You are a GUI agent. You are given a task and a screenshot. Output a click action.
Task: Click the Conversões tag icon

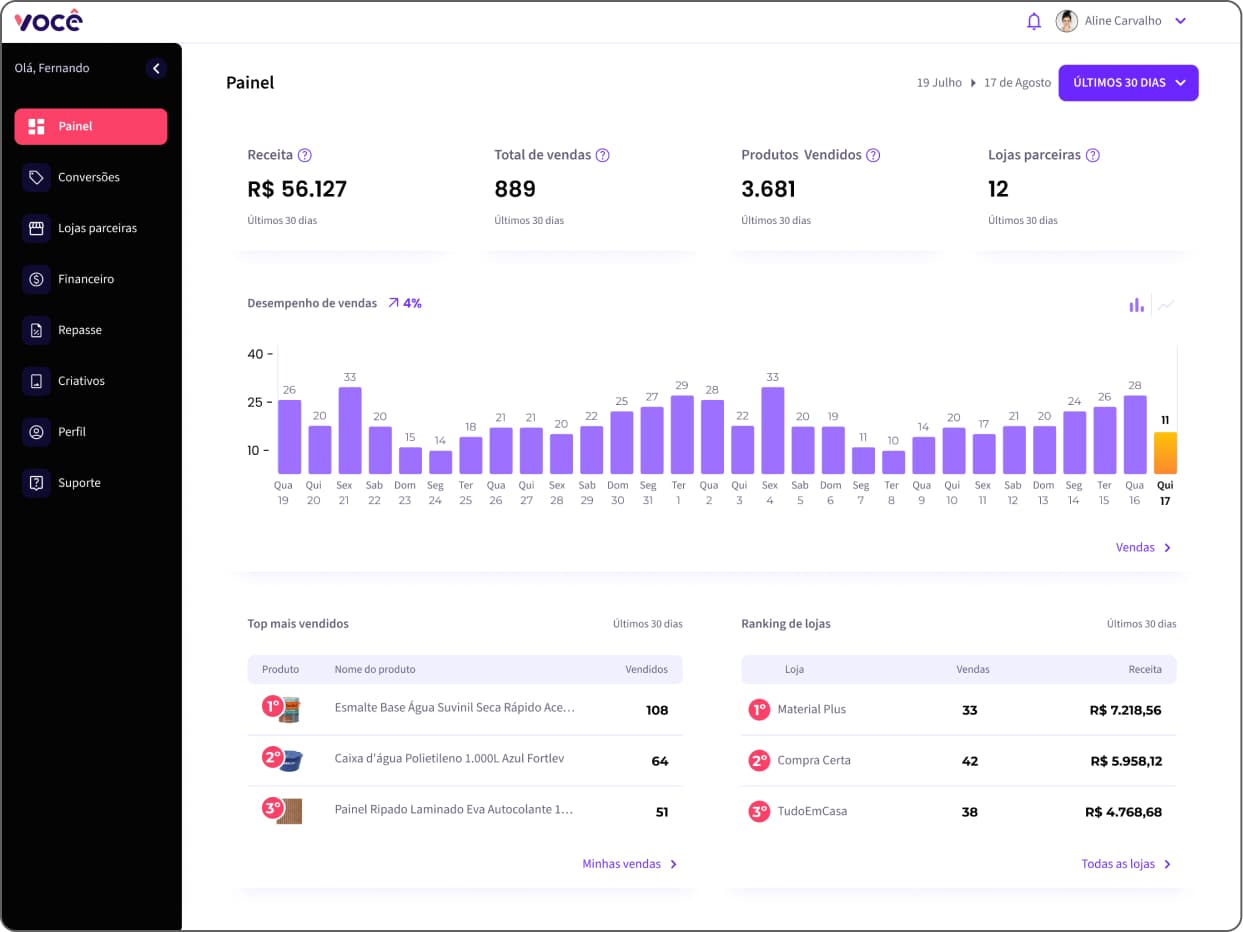pos(37,177)
